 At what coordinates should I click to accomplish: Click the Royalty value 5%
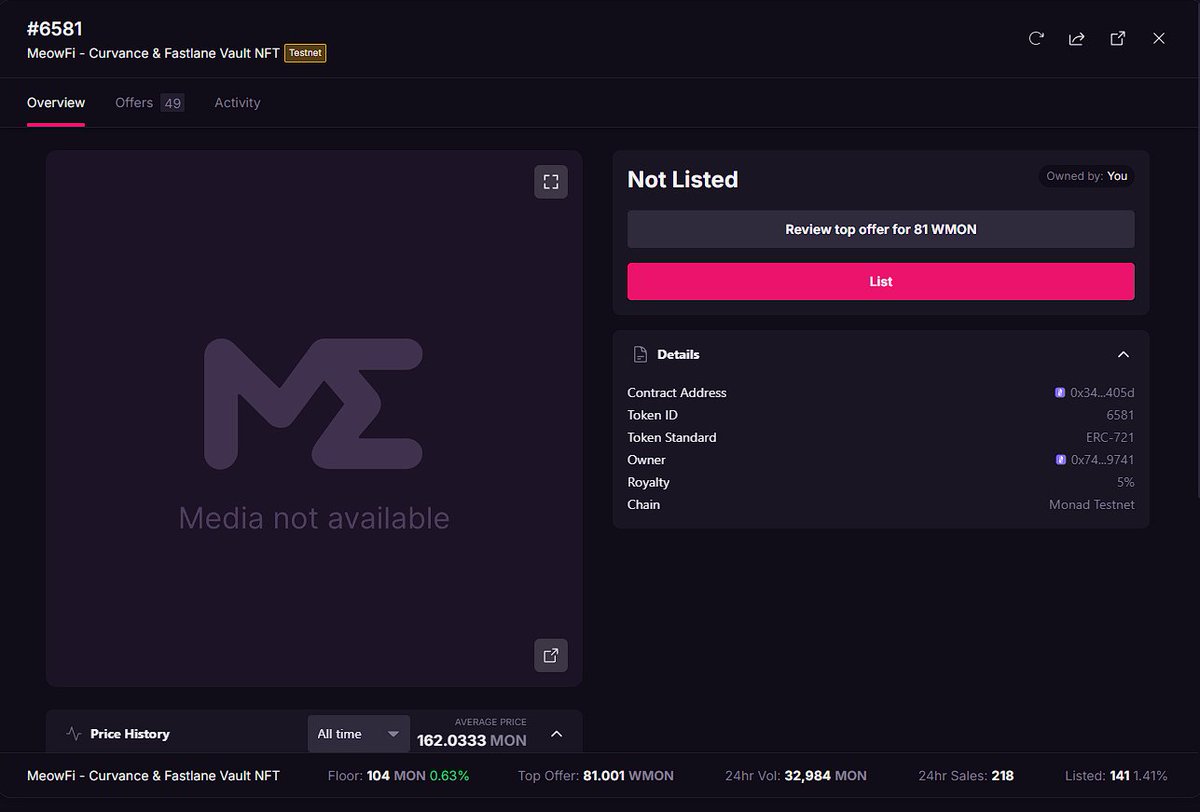[1126, 483]
